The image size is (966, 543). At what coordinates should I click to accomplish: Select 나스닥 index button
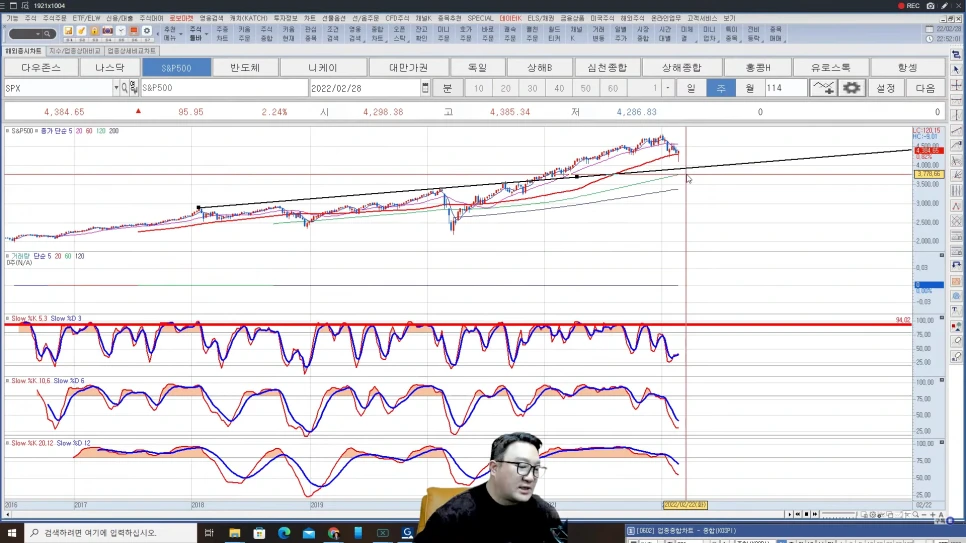110,67
